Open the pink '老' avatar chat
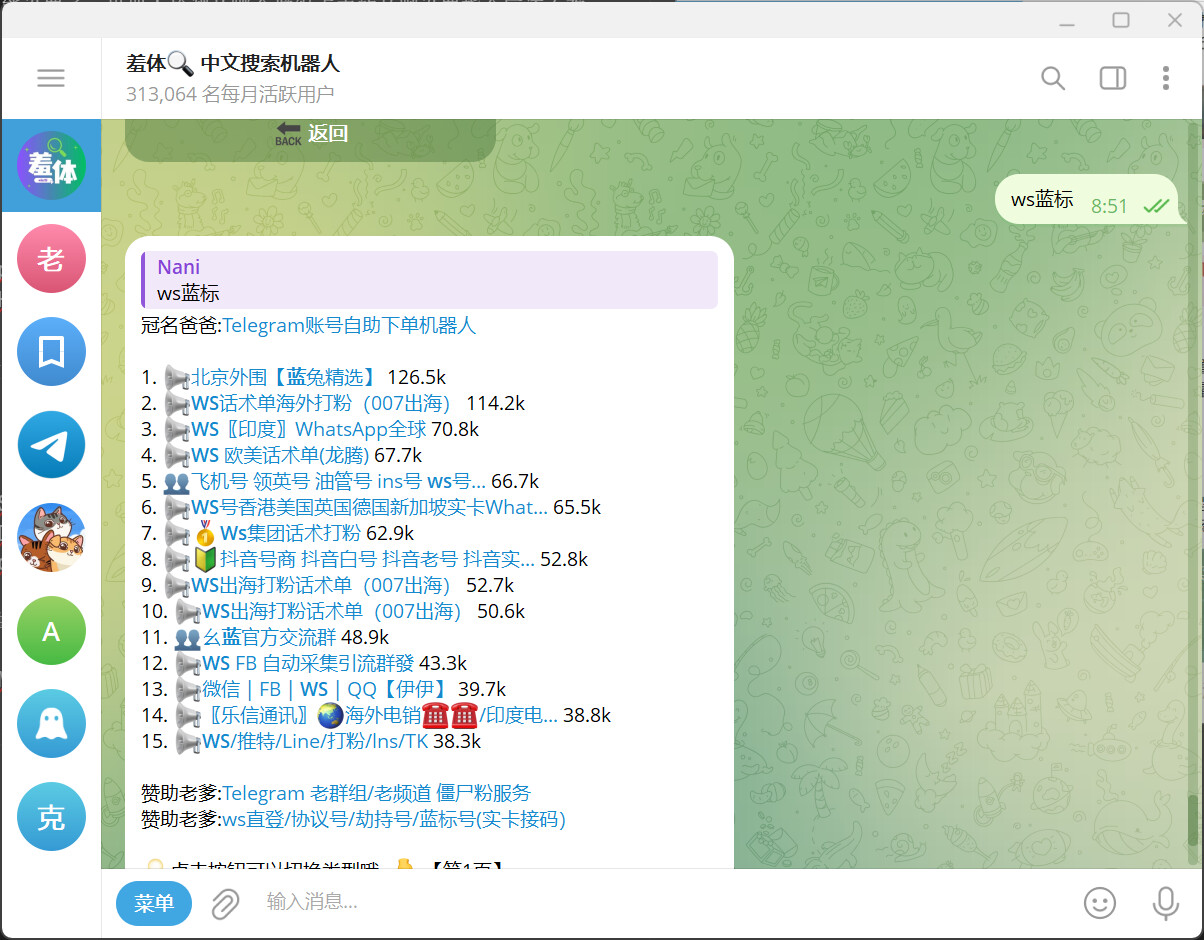This screenshot has height=940, width=1204. pos(51,259)
